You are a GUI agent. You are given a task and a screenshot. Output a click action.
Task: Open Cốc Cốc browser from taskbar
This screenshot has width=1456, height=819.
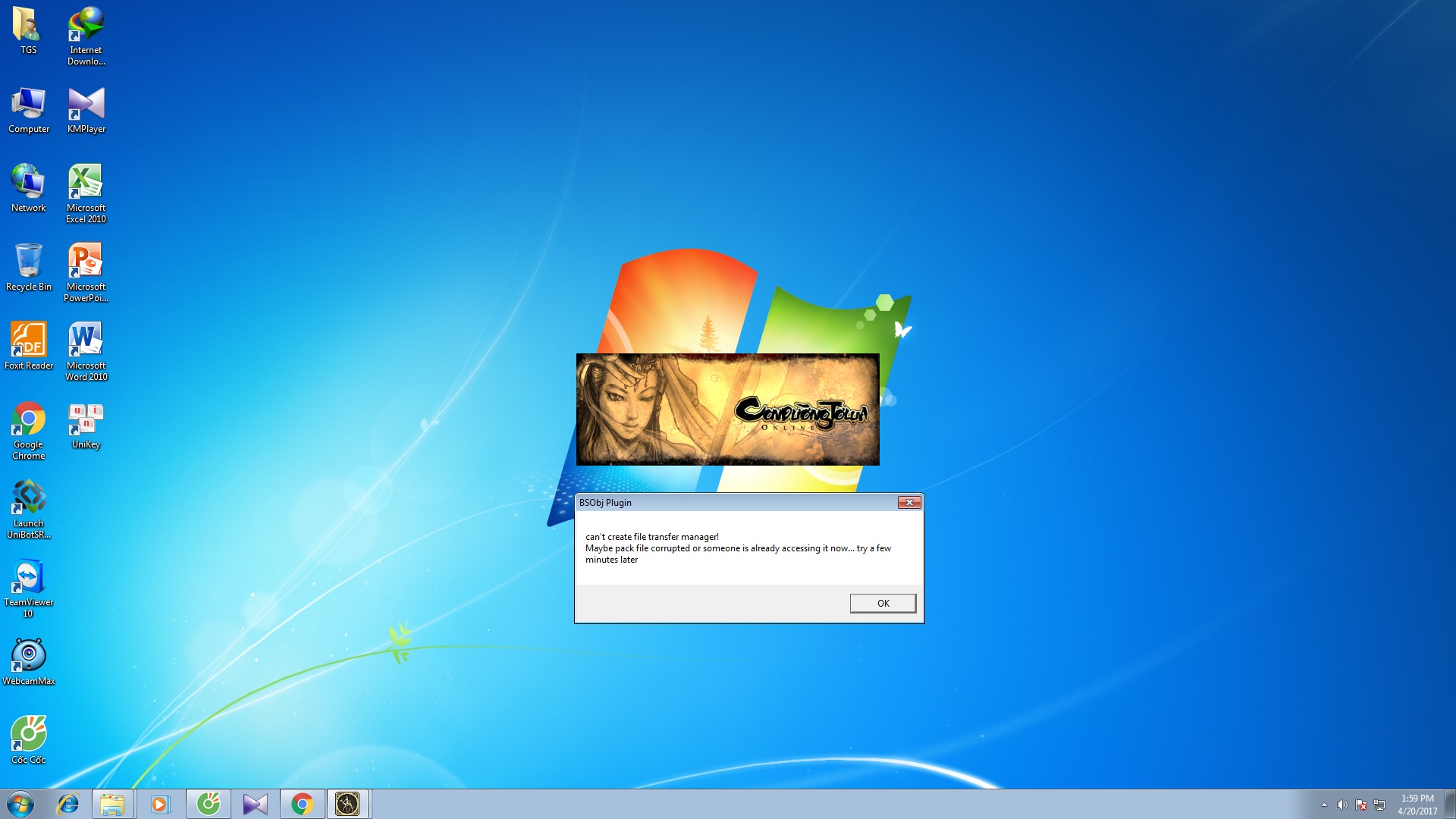(209, 804)
